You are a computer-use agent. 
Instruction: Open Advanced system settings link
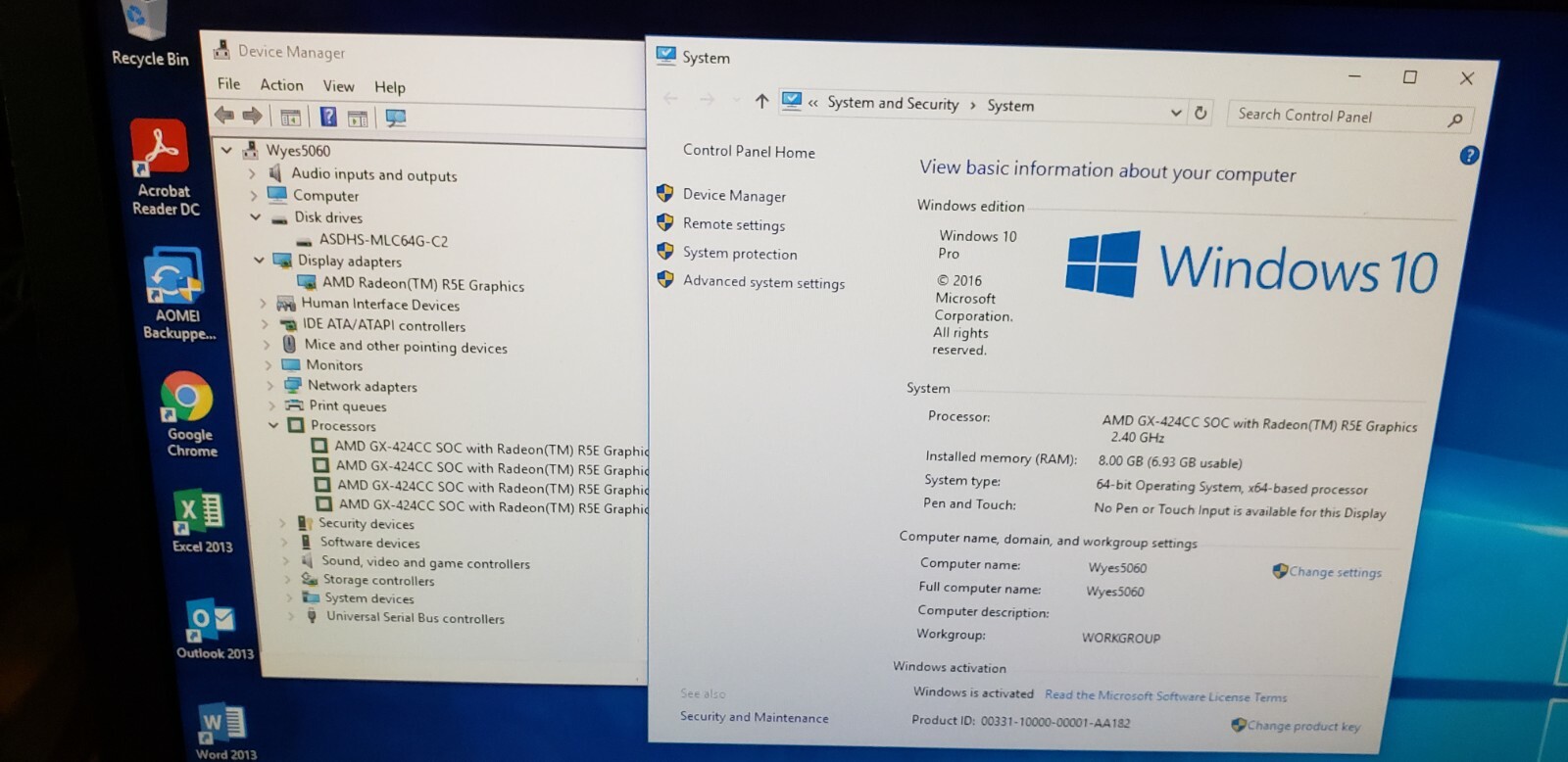point(763,282)
